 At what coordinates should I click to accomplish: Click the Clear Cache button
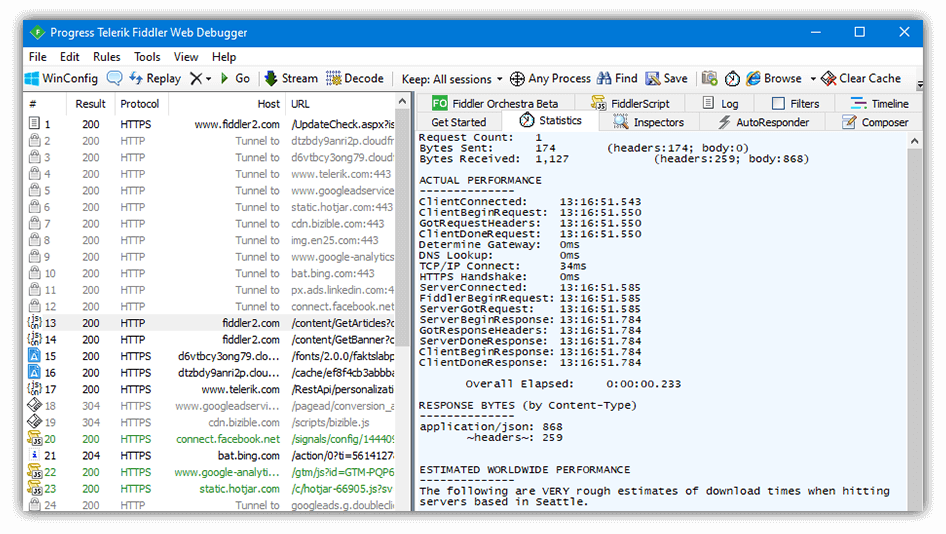(x=860, y=78)
